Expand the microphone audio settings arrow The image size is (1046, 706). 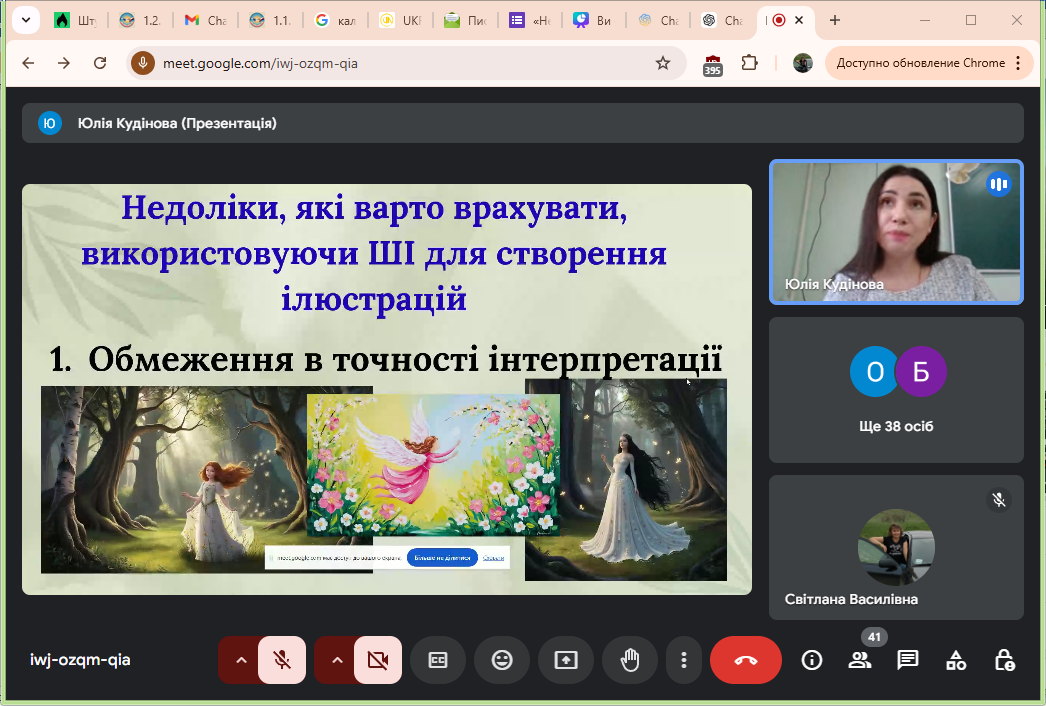pyautogui.click(x=240, y=660)
